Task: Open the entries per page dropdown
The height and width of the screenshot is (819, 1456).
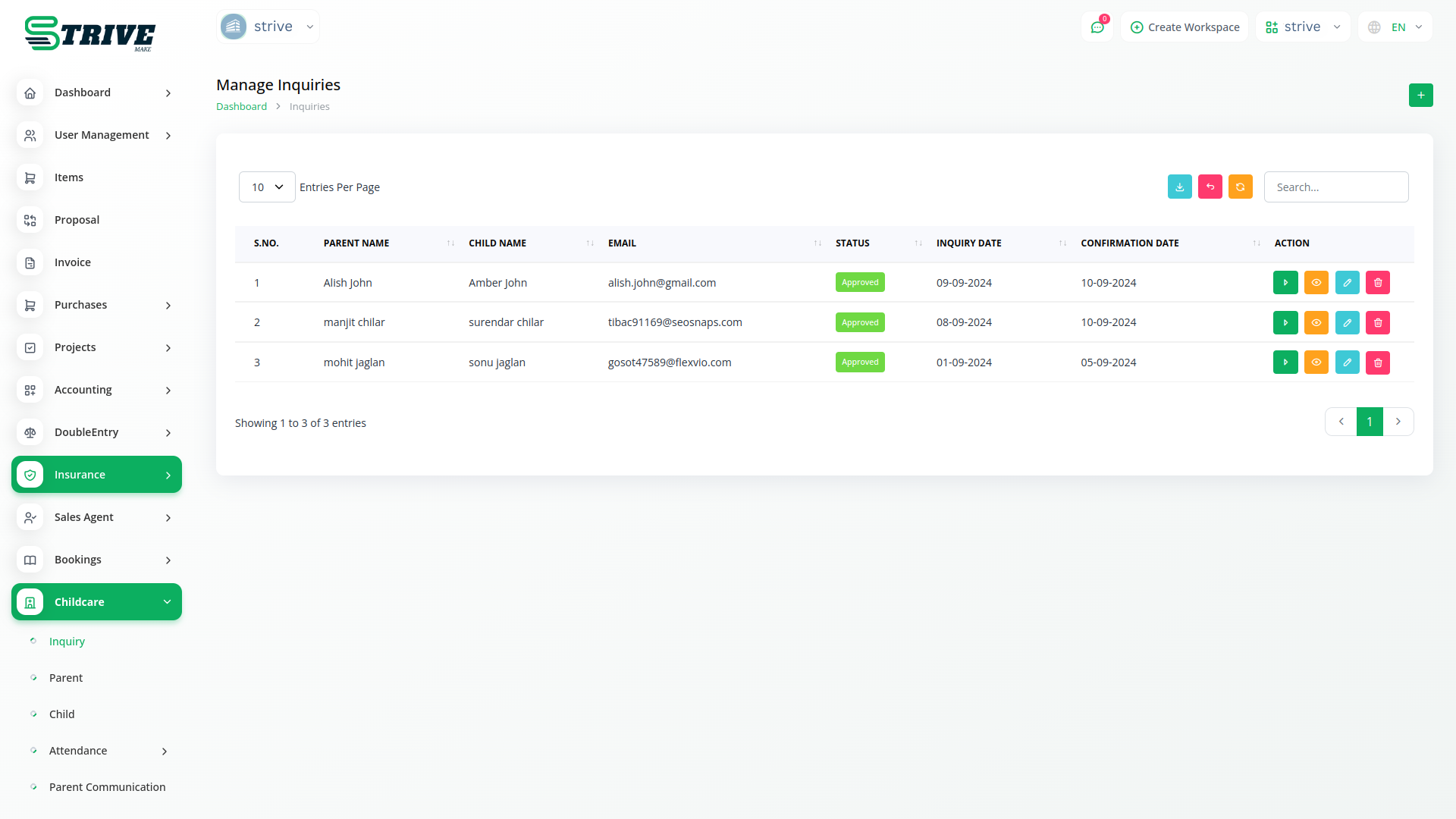Action: (x=267, y=187)
